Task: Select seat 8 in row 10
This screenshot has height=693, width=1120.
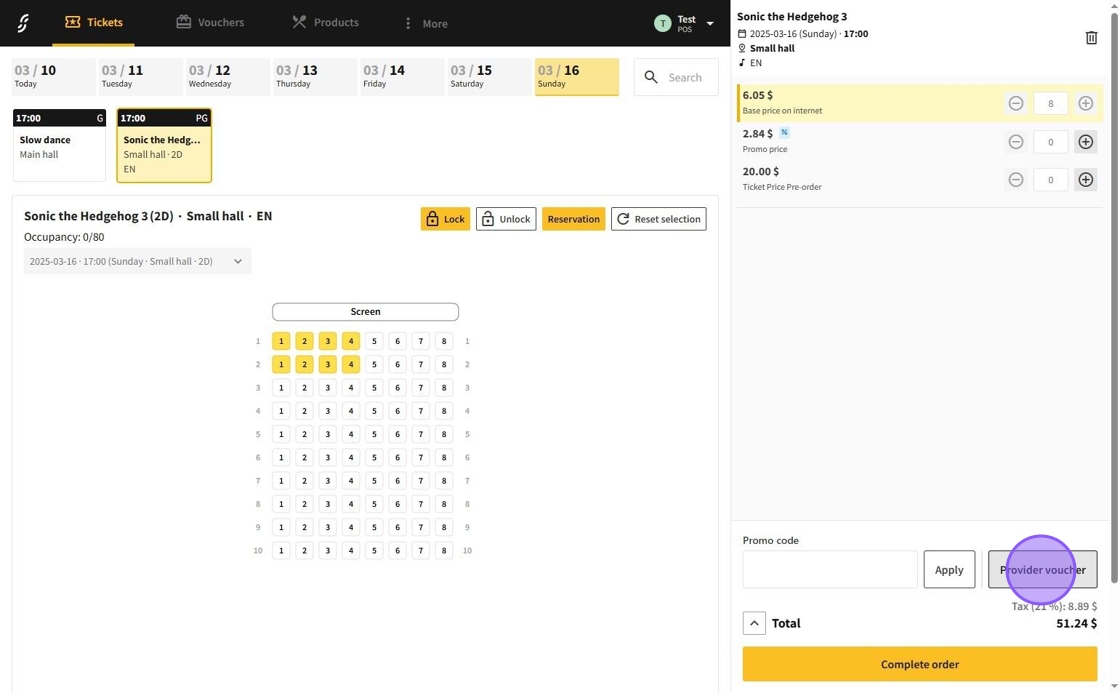Action: pyautogui.click(x=444, y=550)
